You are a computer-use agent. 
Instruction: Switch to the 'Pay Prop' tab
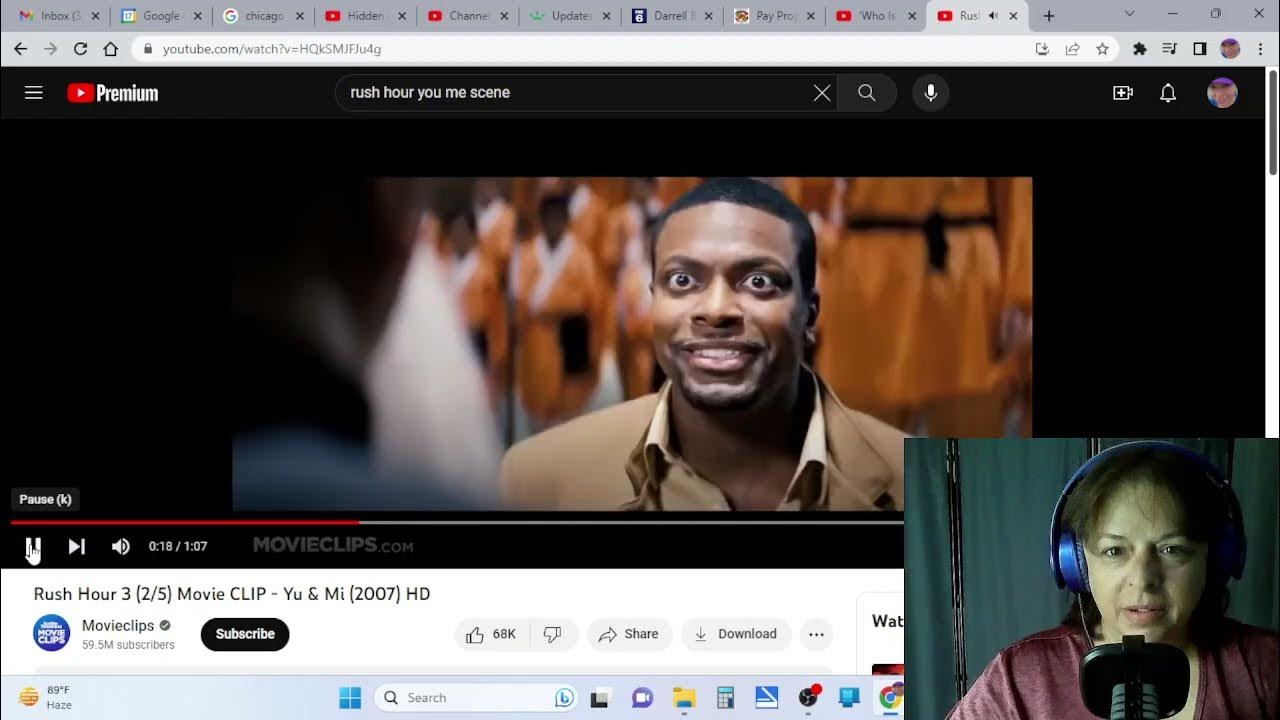(772, 16)
